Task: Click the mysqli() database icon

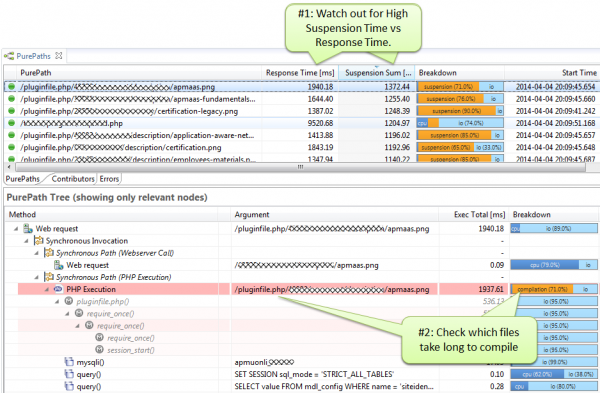Action: [x=69, y=362]
